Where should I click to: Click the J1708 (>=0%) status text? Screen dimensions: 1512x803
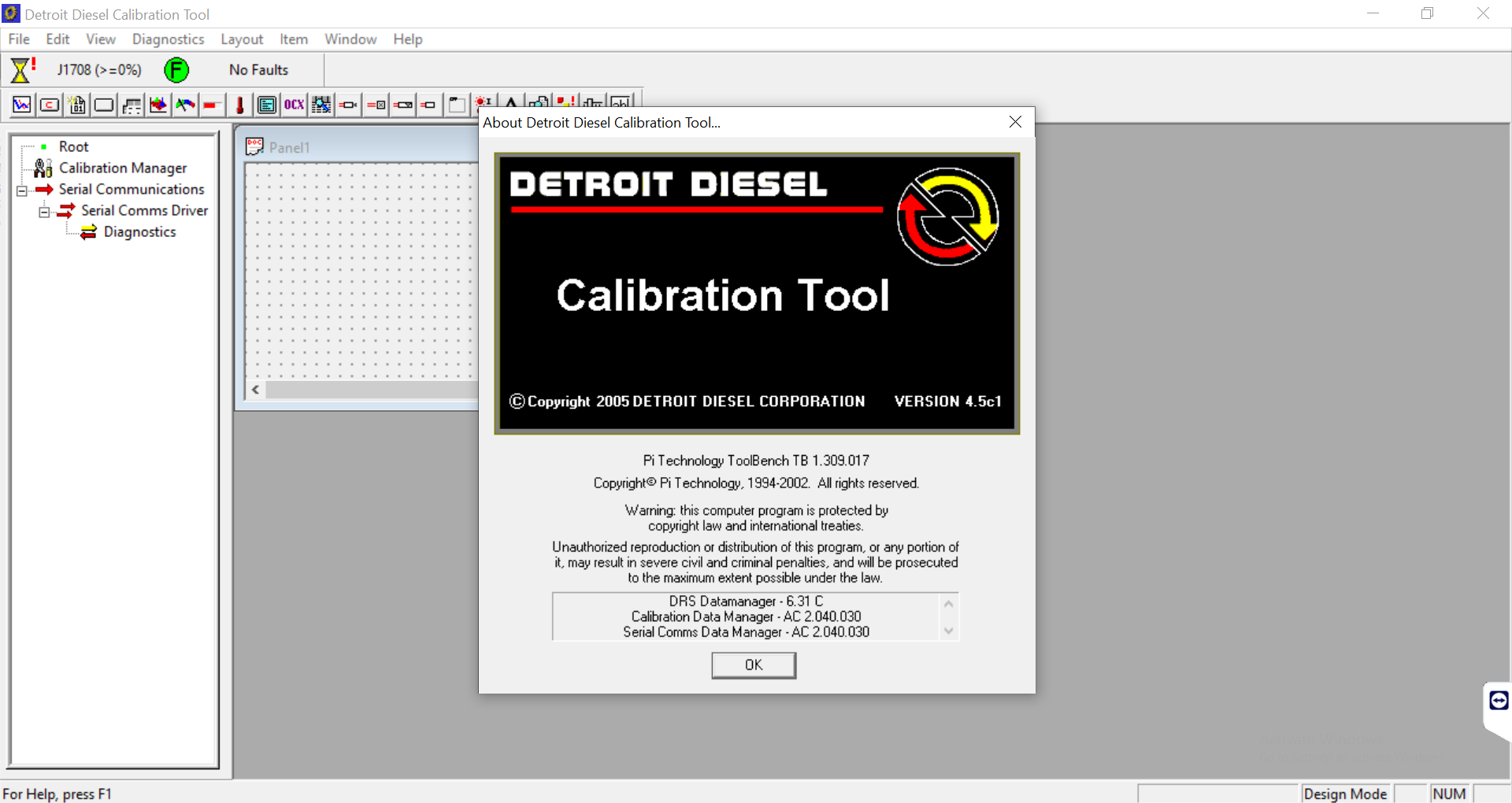99,70
